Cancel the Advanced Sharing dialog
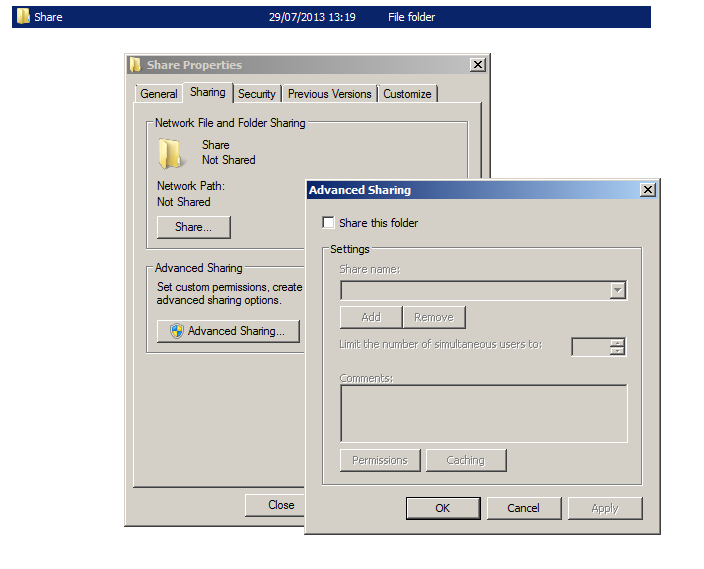The image size is (704, 569). pyautogui.click(x=524, y=508)
